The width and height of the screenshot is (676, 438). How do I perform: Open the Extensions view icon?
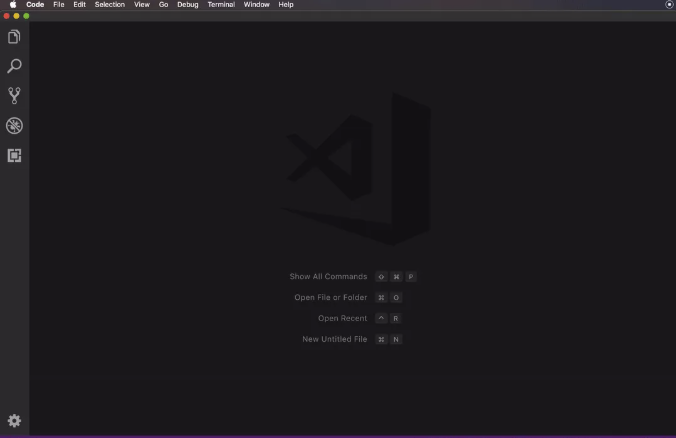tap(14, 155)
